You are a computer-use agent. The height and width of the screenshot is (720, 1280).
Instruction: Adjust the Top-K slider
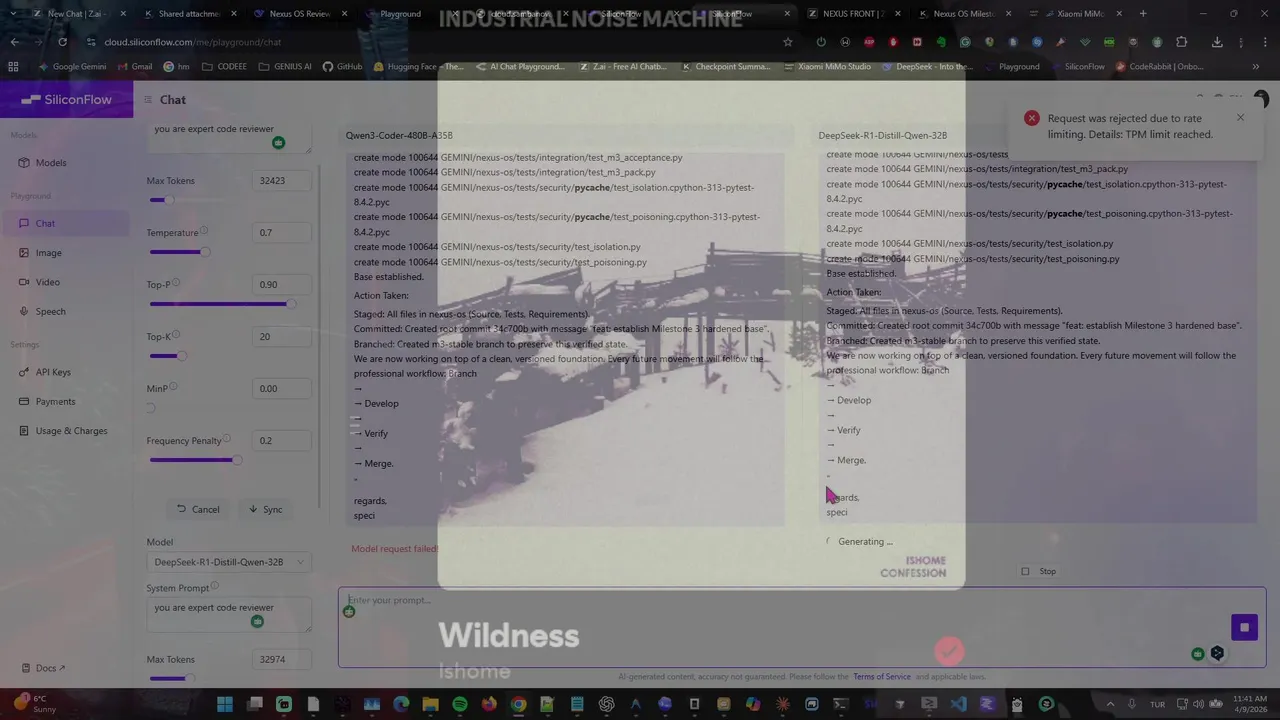pos(180,356)
